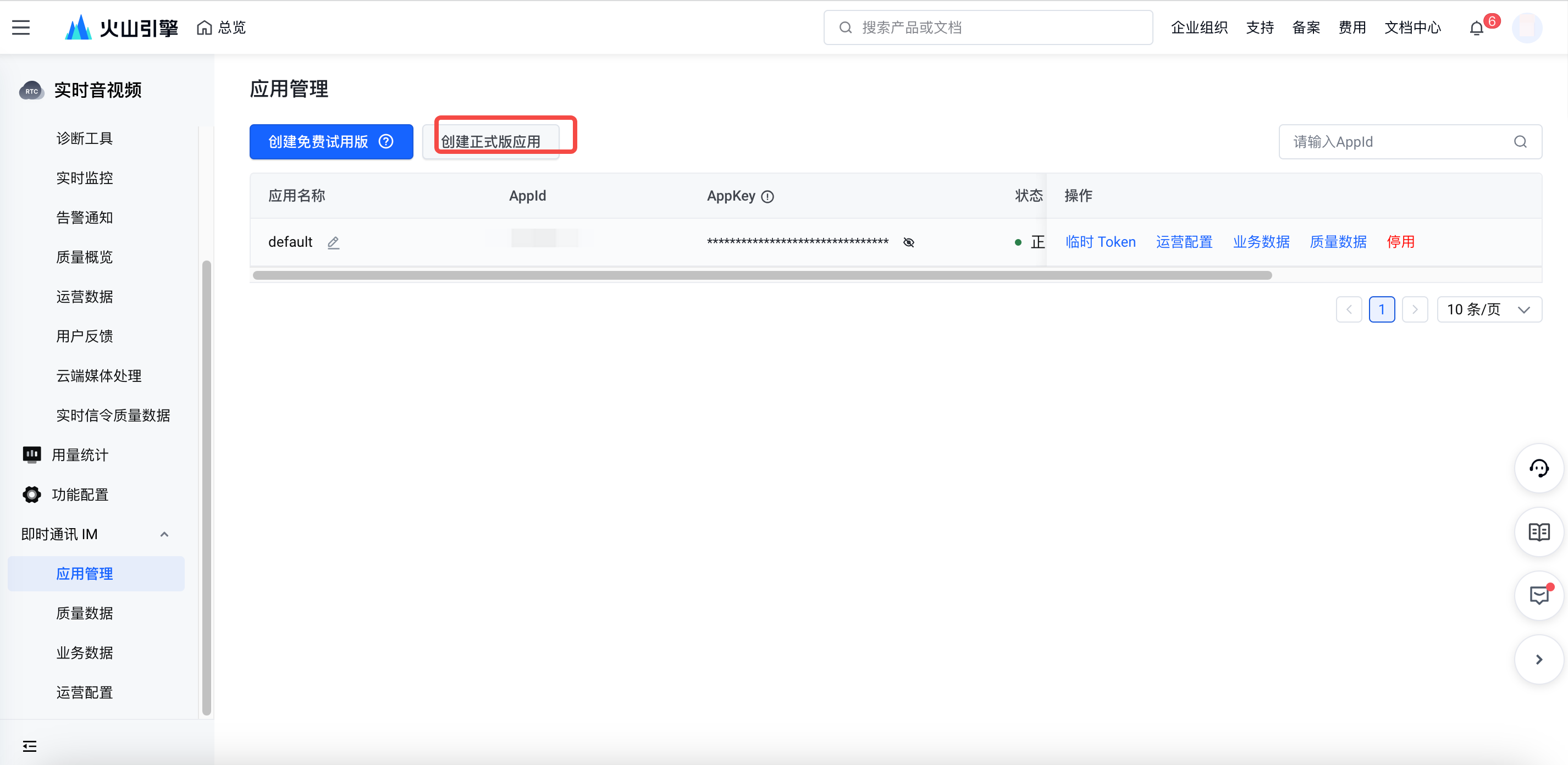Screen dimensions: 1568x765
Task: Click 创建正式版应用 button
Action: pyautogui.click(x=490, y=142)
